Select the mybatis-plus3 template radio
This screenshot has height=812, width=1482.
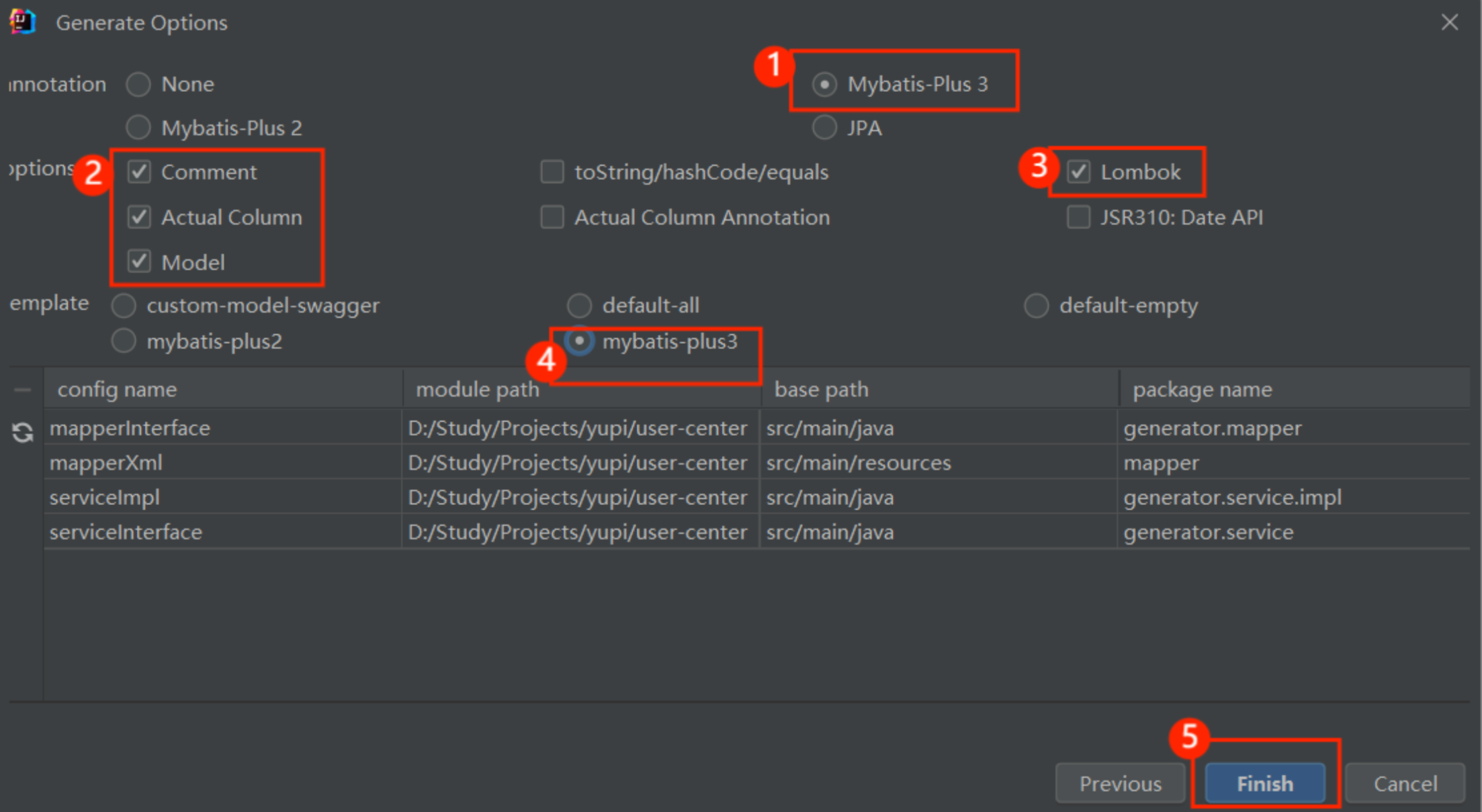579,341
